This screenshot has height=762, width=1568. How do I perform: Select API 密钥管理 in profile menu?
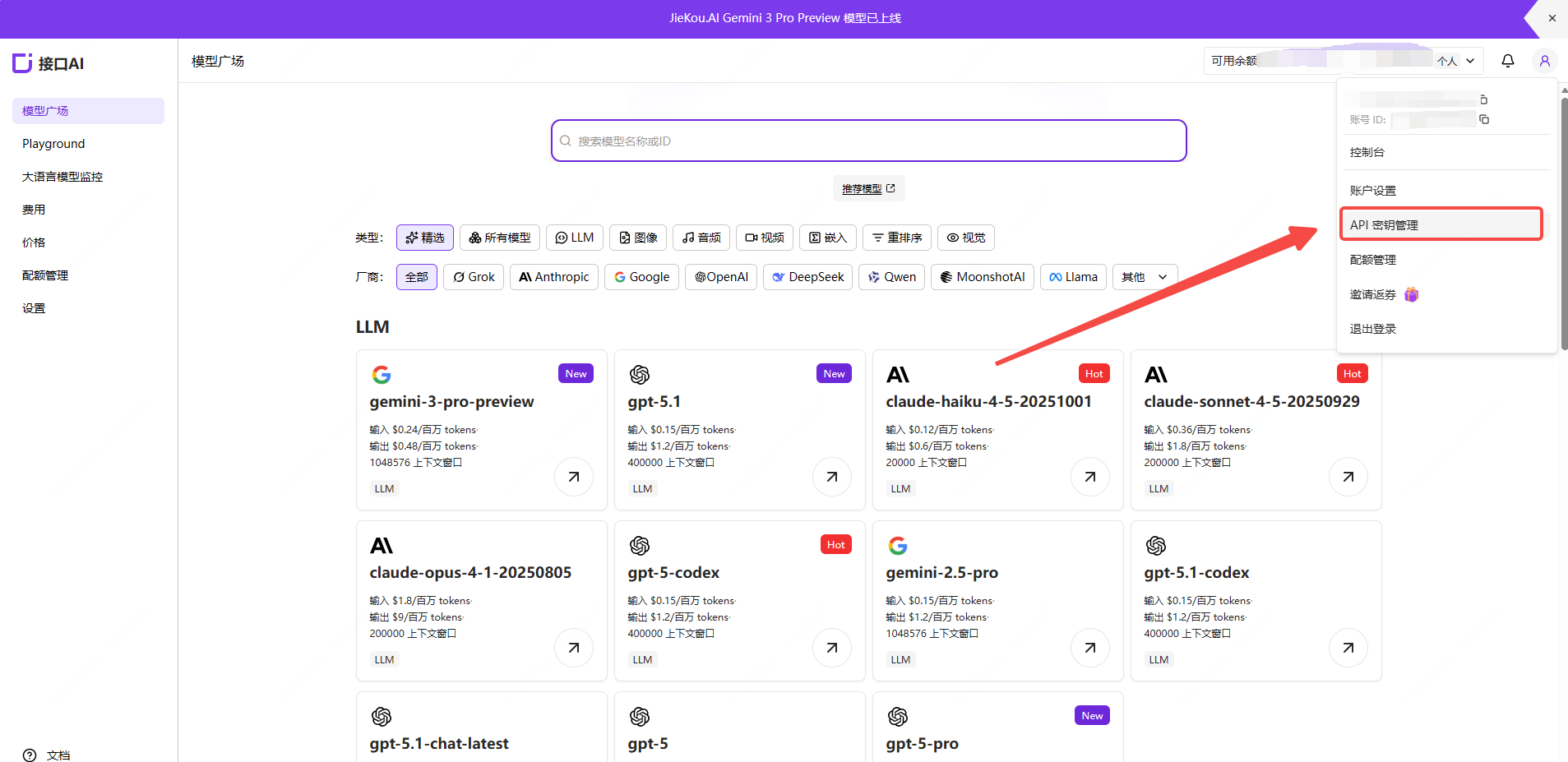(x=1441, y=224)
